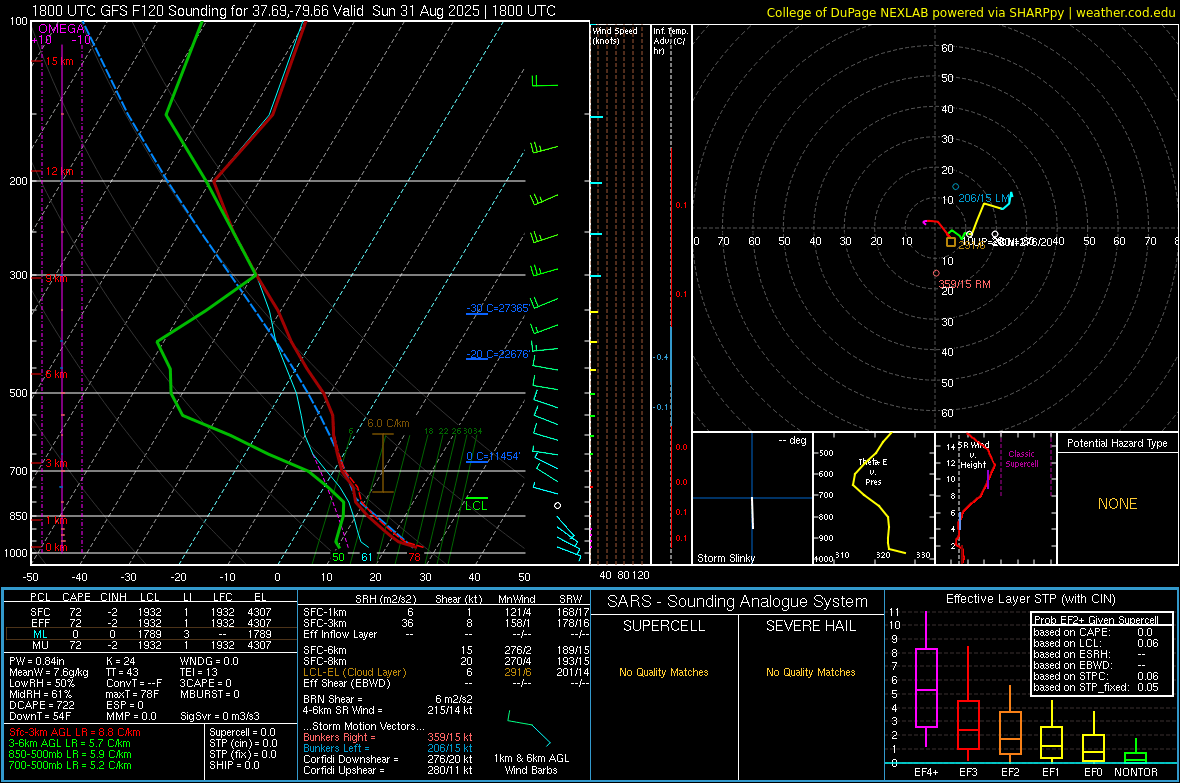This screenshot has height=783, width=1180.
Task: Select the Classic Supercell label
Action: pyautogui.click(x=1021, y=459)
